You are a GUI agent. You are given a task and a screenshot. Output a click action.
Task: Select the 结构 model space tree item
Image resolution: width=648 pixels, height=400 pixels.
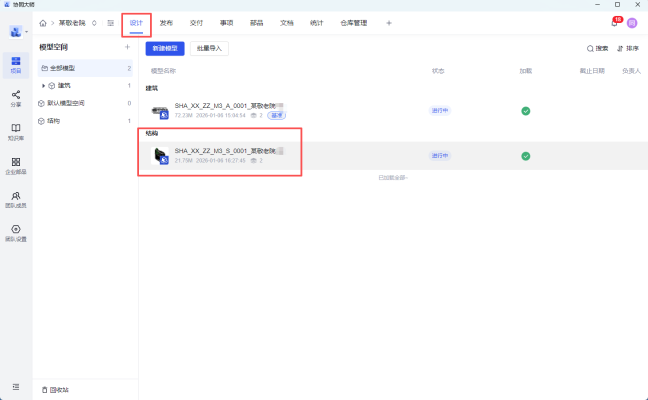[x=54, y=120]
